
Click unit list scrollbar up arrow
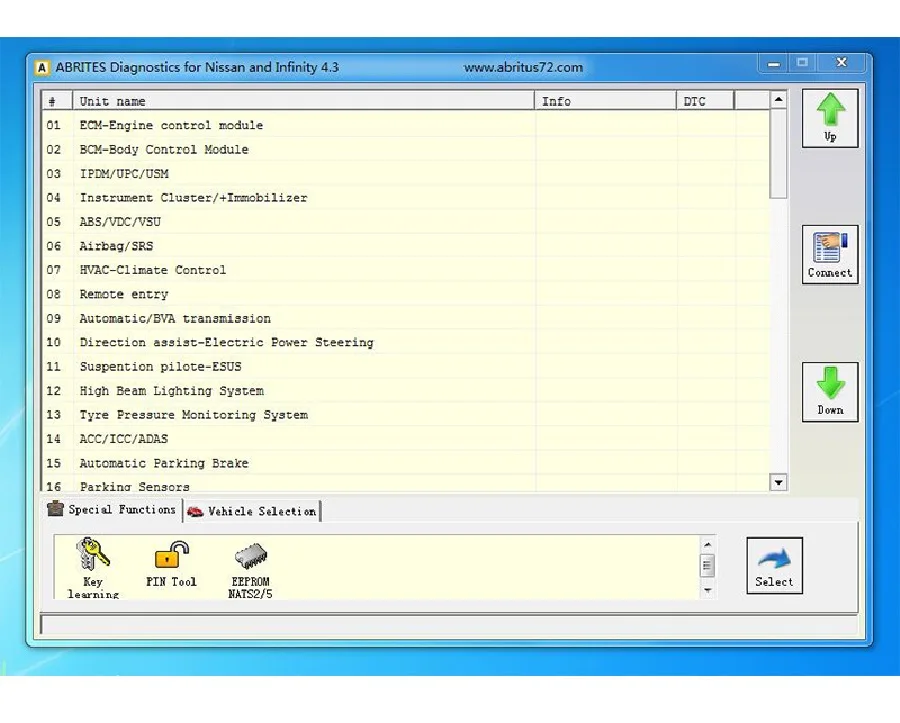coord(778,99)
